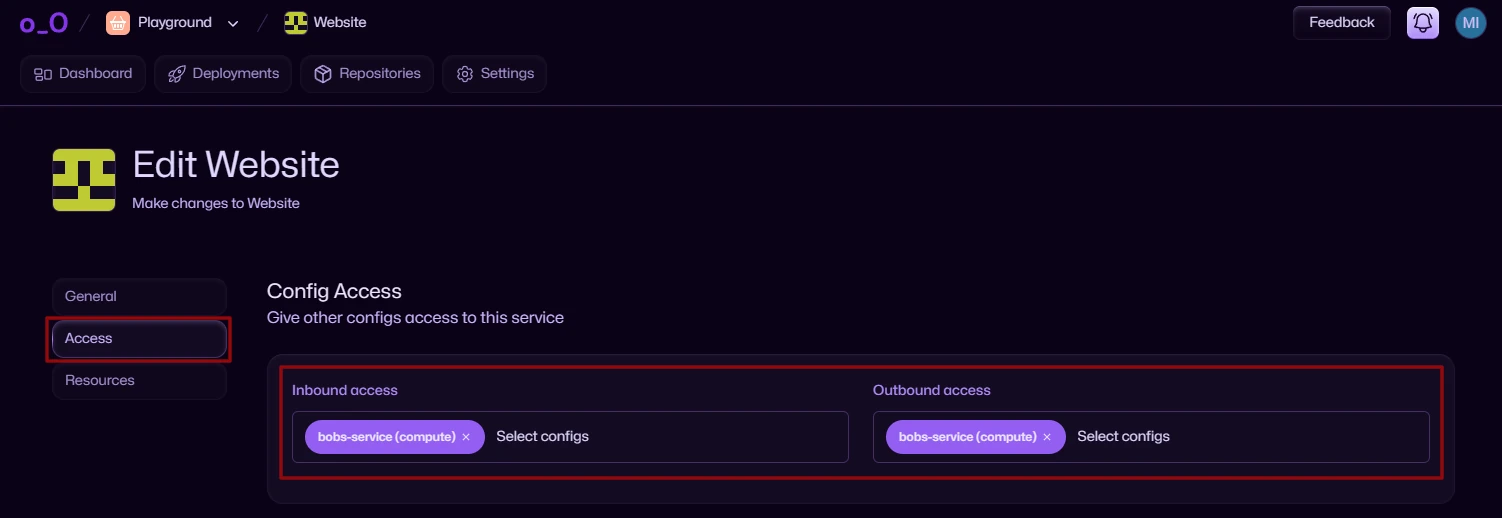
Task: Click the Playground basket icon
Action: (118, 23)
